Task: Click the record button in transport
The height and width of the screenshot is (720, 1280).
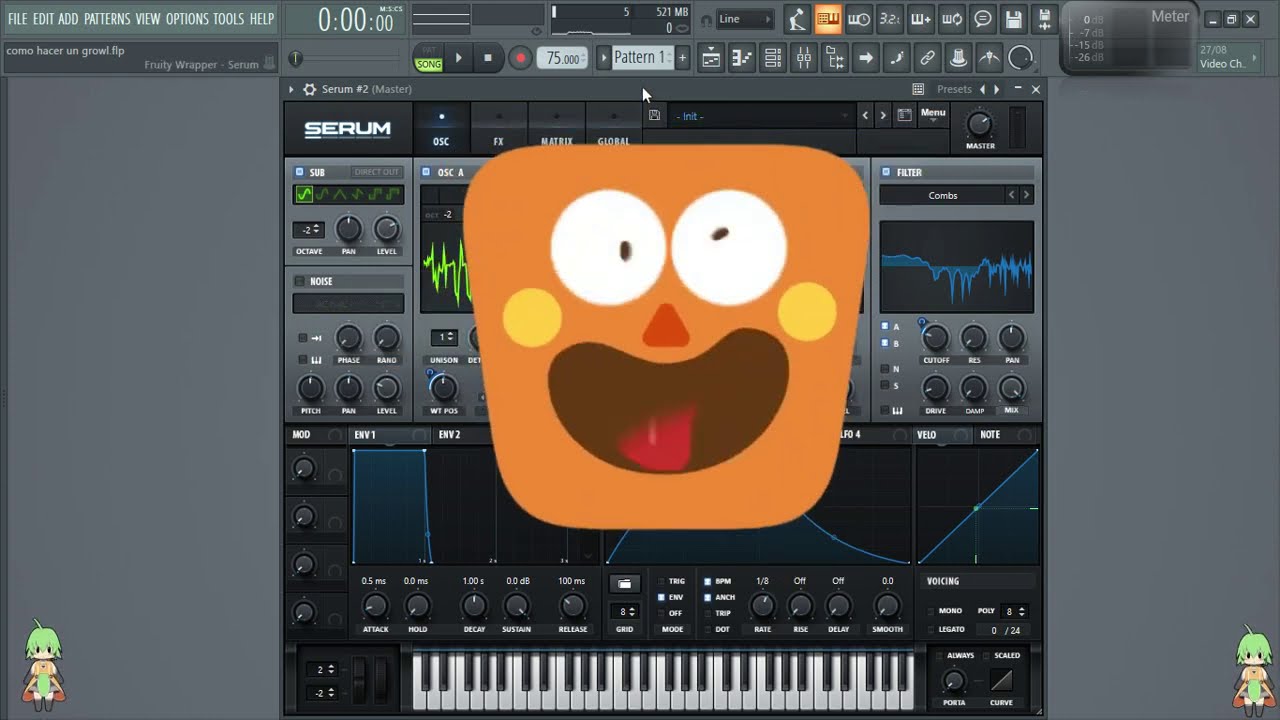Action: pyautogui.click(x=519, y=58)
